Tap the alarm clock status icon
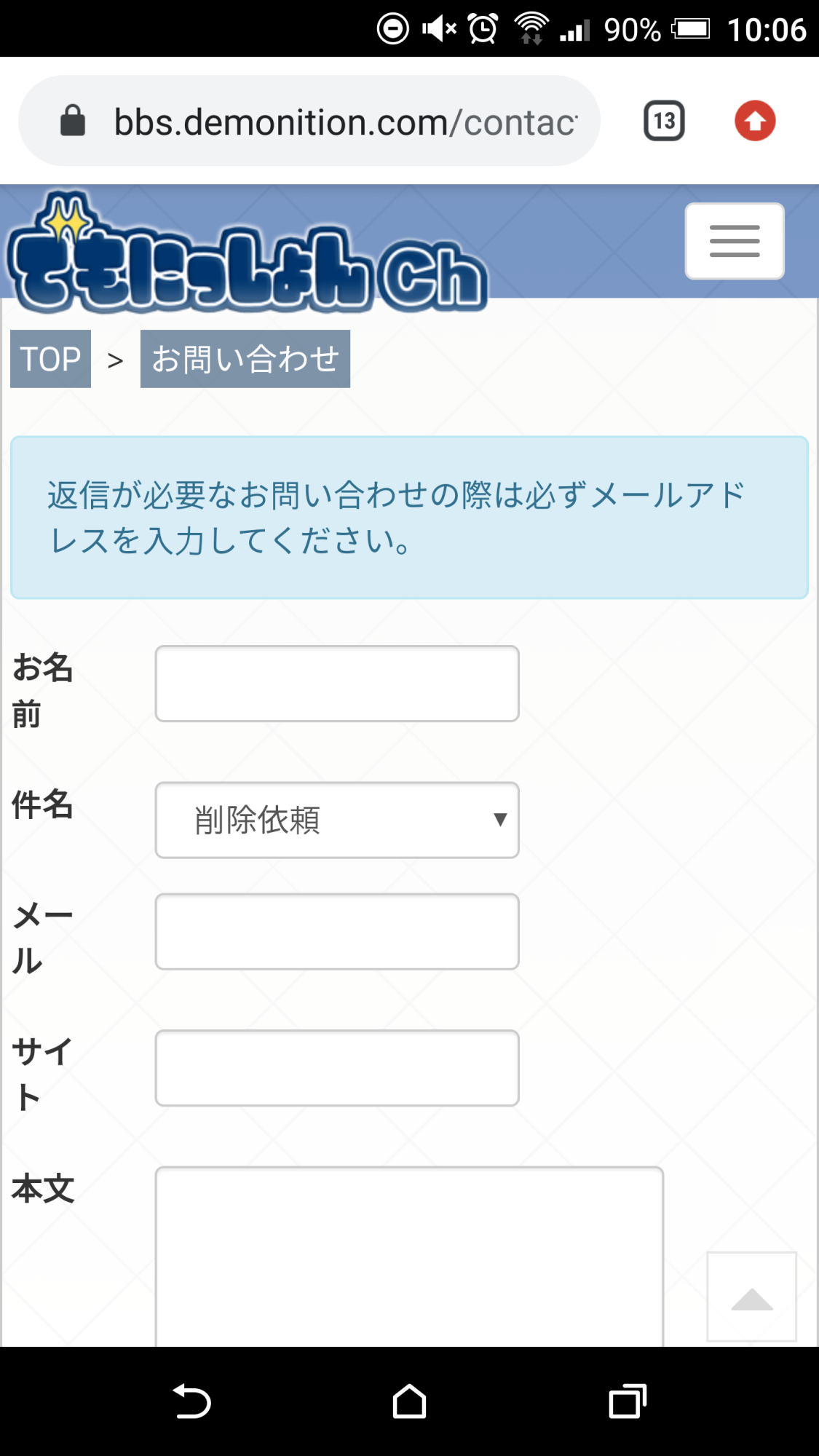 483,29
